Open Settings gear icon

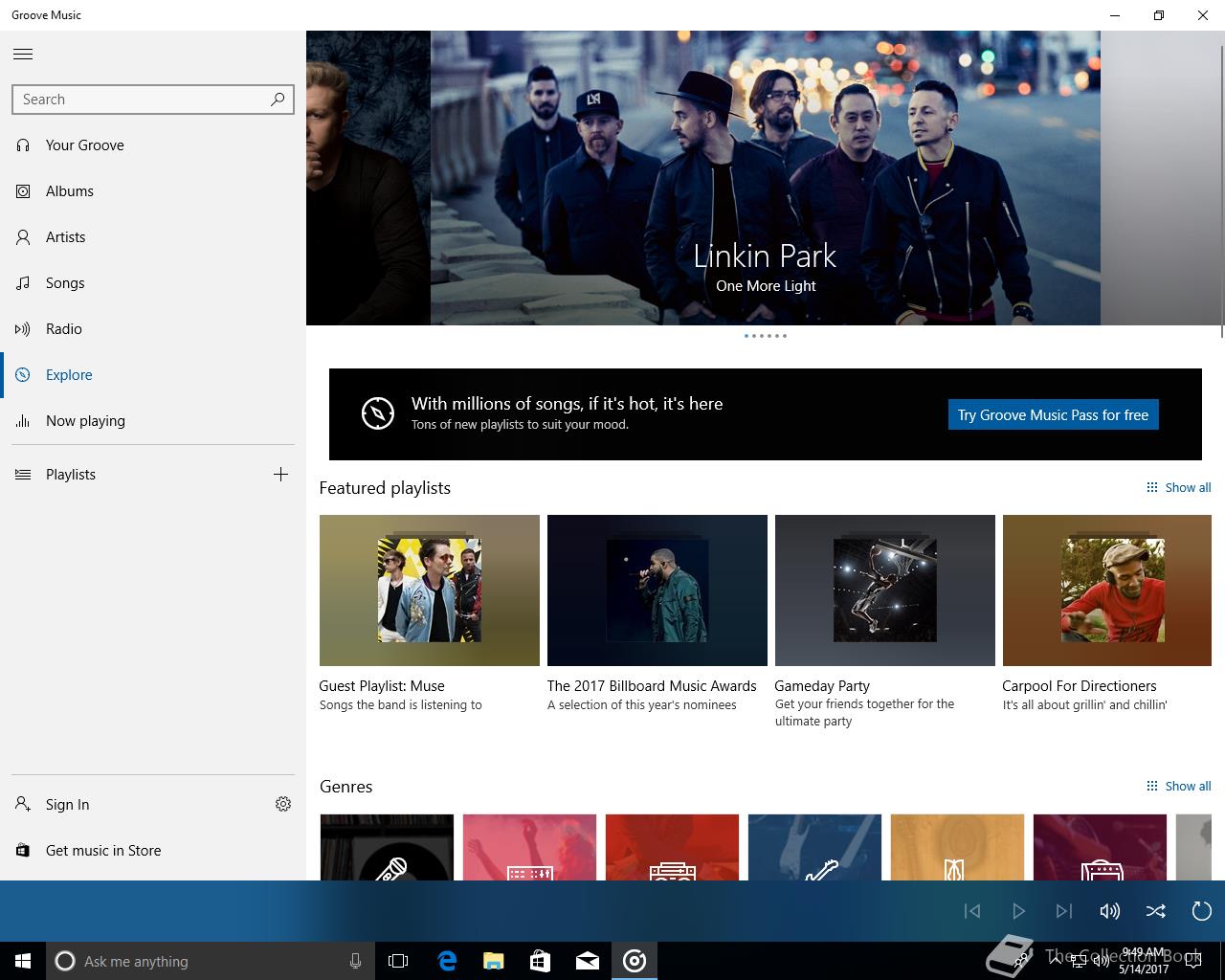pyautogui.click(x=283, y=805)
